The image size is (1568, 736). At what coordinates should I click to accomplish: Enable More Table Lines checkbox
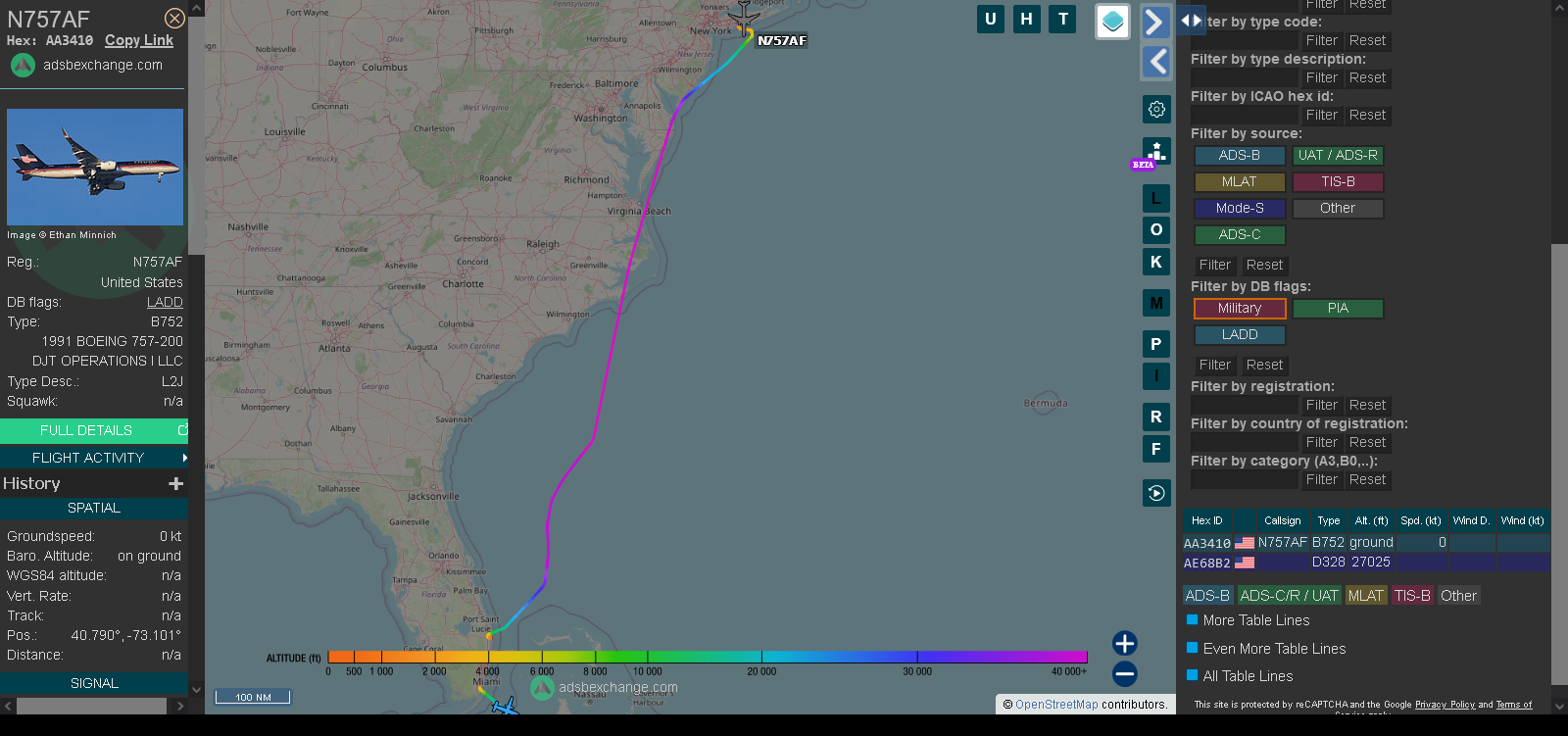point(1193,619)
